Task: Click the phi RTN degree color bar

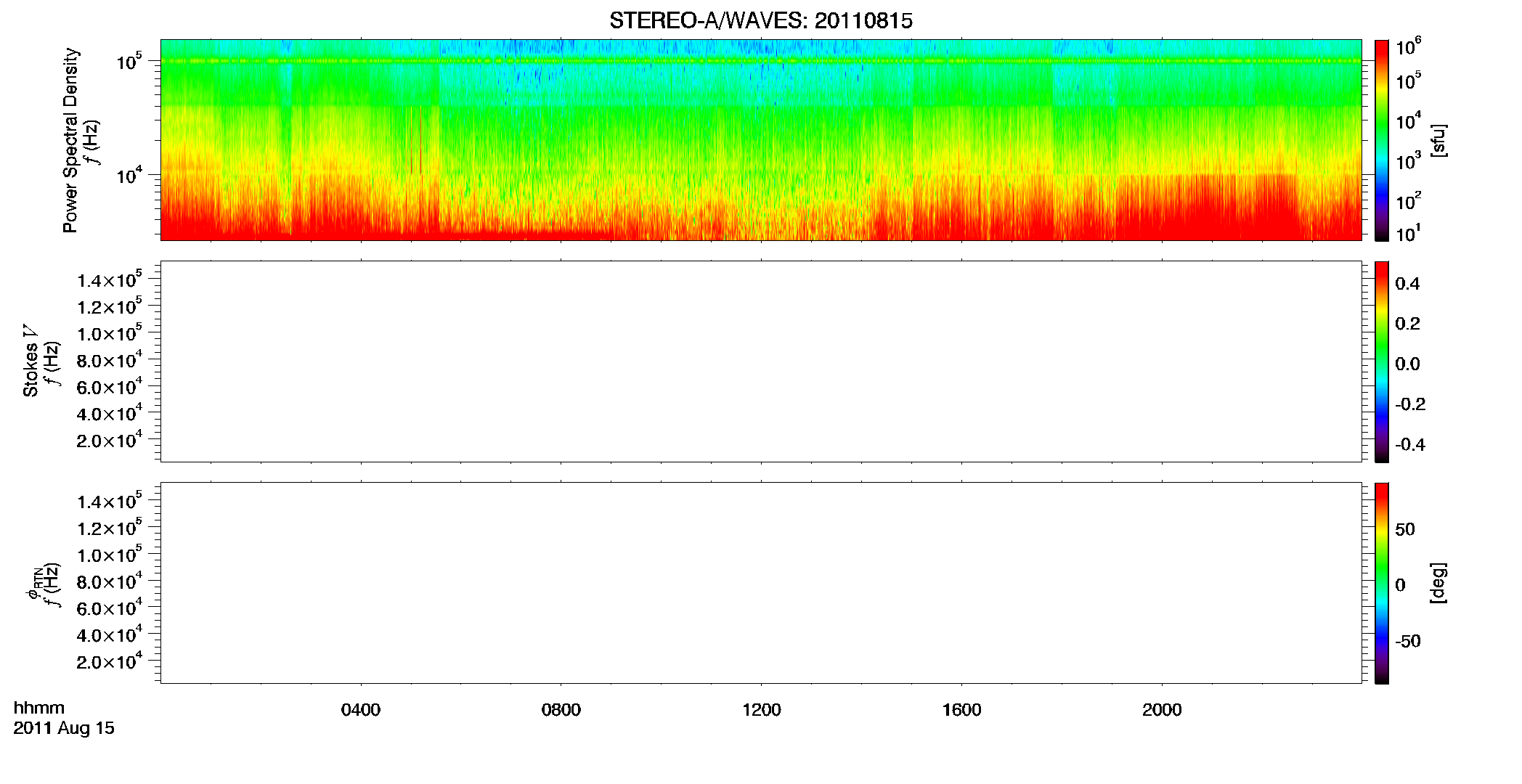Action: pos(1382,583)
